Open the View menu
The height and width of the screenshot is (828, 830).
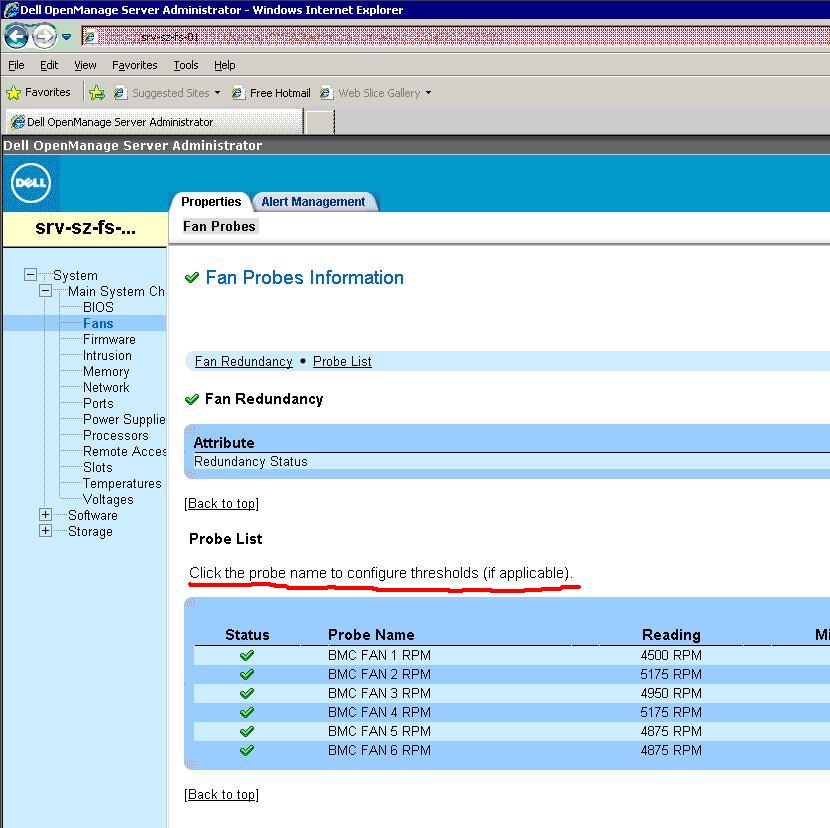(85, 65)
